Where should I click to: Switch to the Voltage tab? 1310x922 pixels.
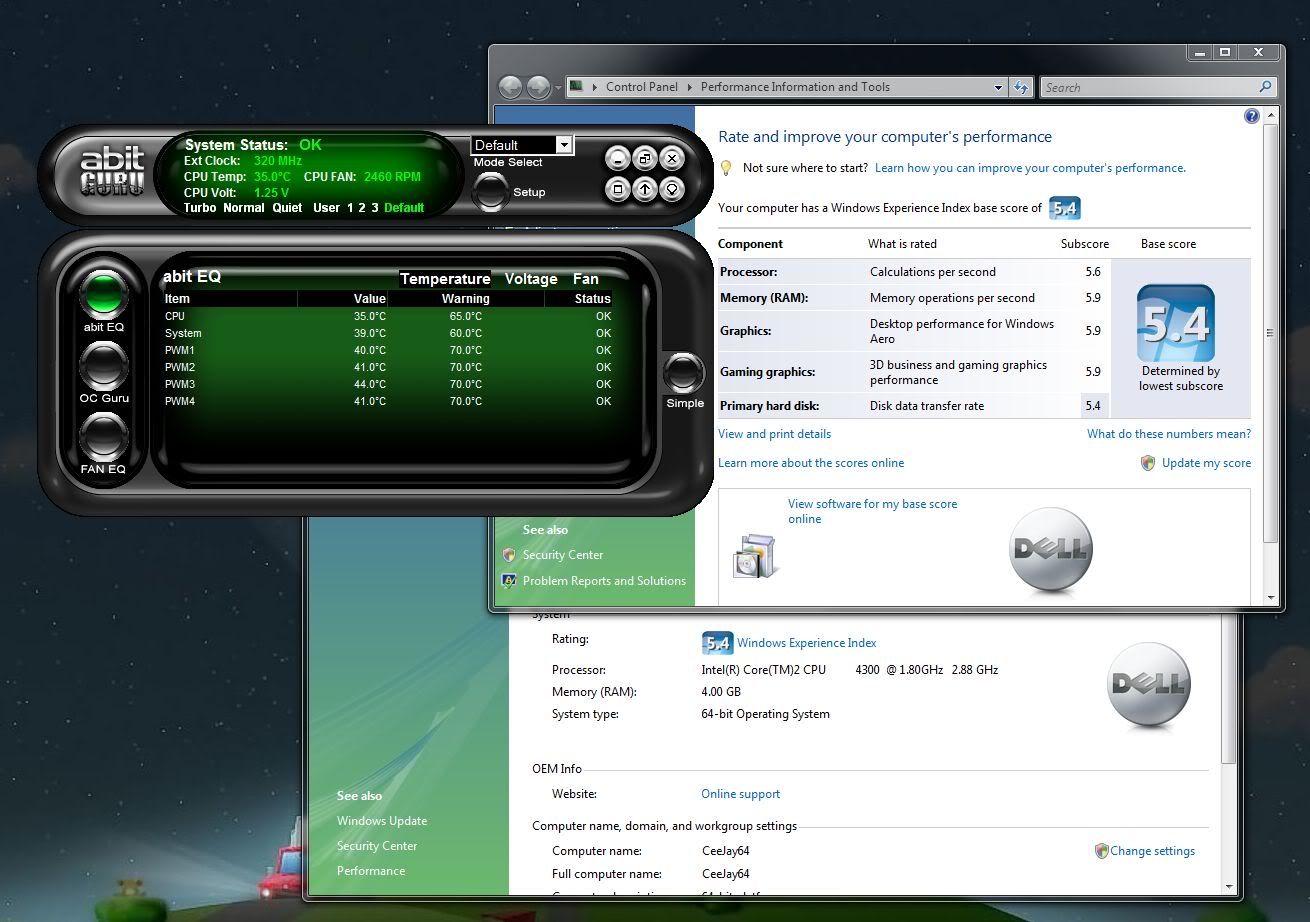(531, 279)
